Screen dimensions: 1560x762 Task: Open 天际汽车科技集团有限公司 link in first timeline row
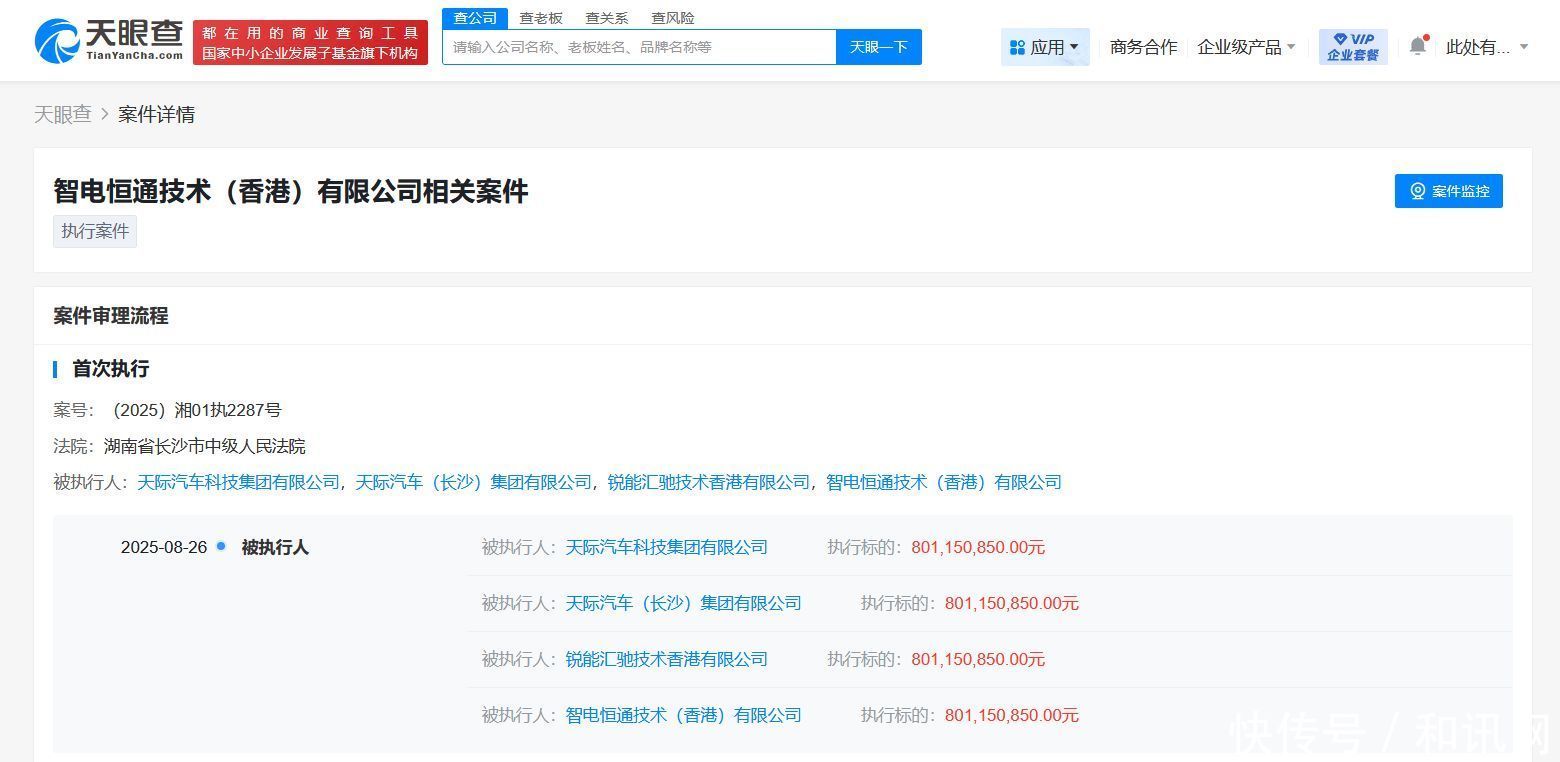click(666, 547)
